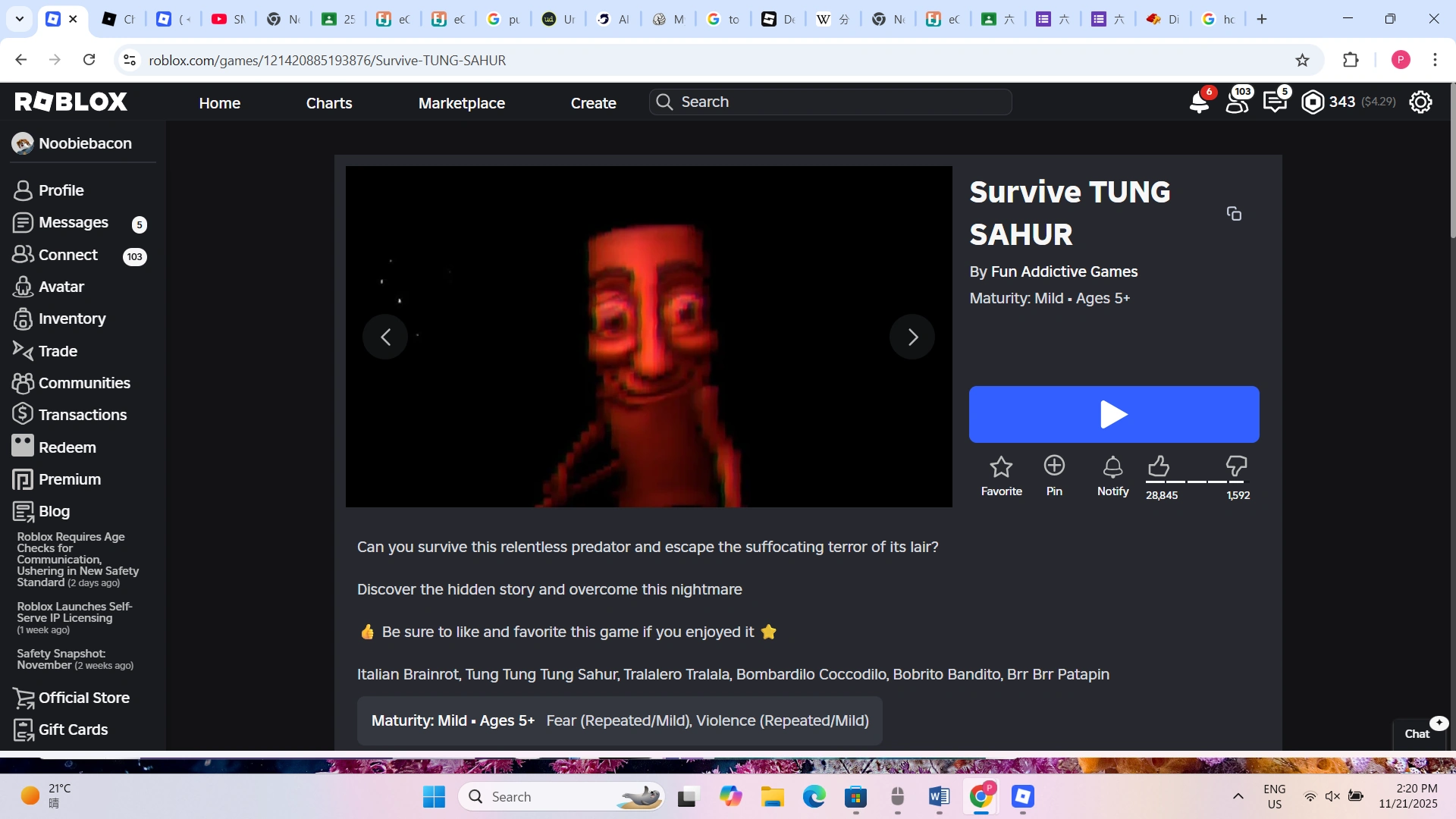Open Roblox settings via the gear icon
The width and height of the screenshot is (1456, 819).
pos(1420,101)
